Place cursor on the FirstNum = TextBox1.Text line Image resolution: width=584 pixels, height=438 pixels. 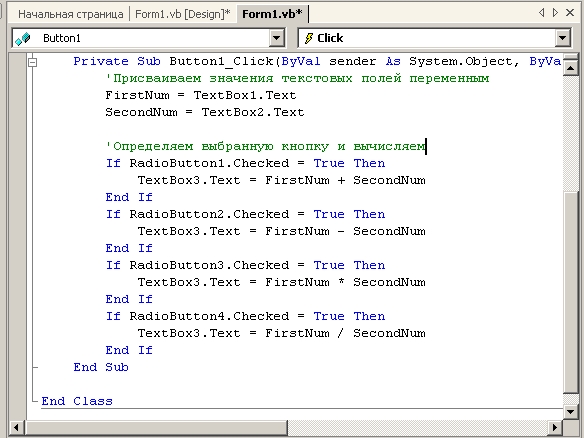coord(201,95)
